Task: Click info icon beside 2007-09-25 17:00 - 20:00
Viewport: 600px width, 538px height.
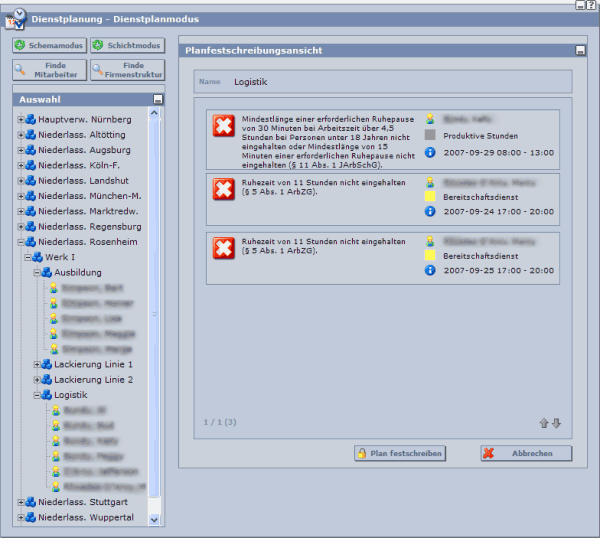Action: pos(430,270)
